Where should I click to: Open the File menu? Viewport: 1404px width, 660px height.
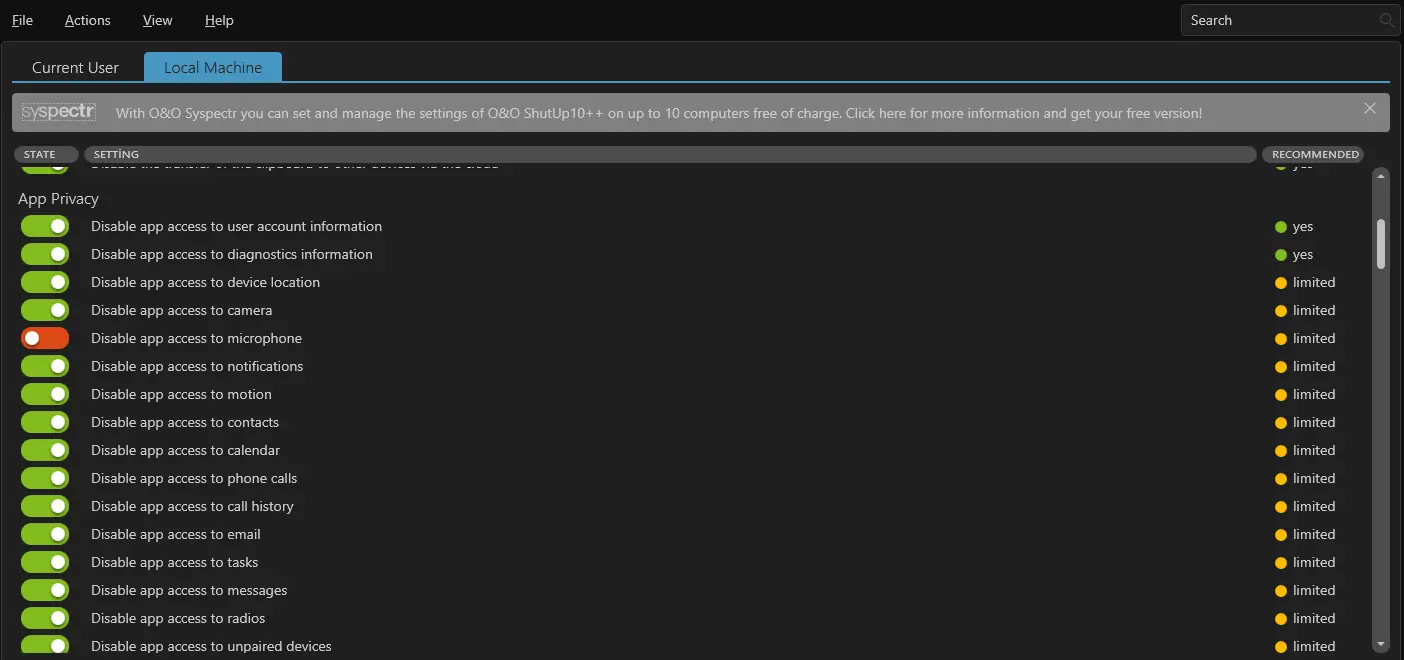point(22,20)
